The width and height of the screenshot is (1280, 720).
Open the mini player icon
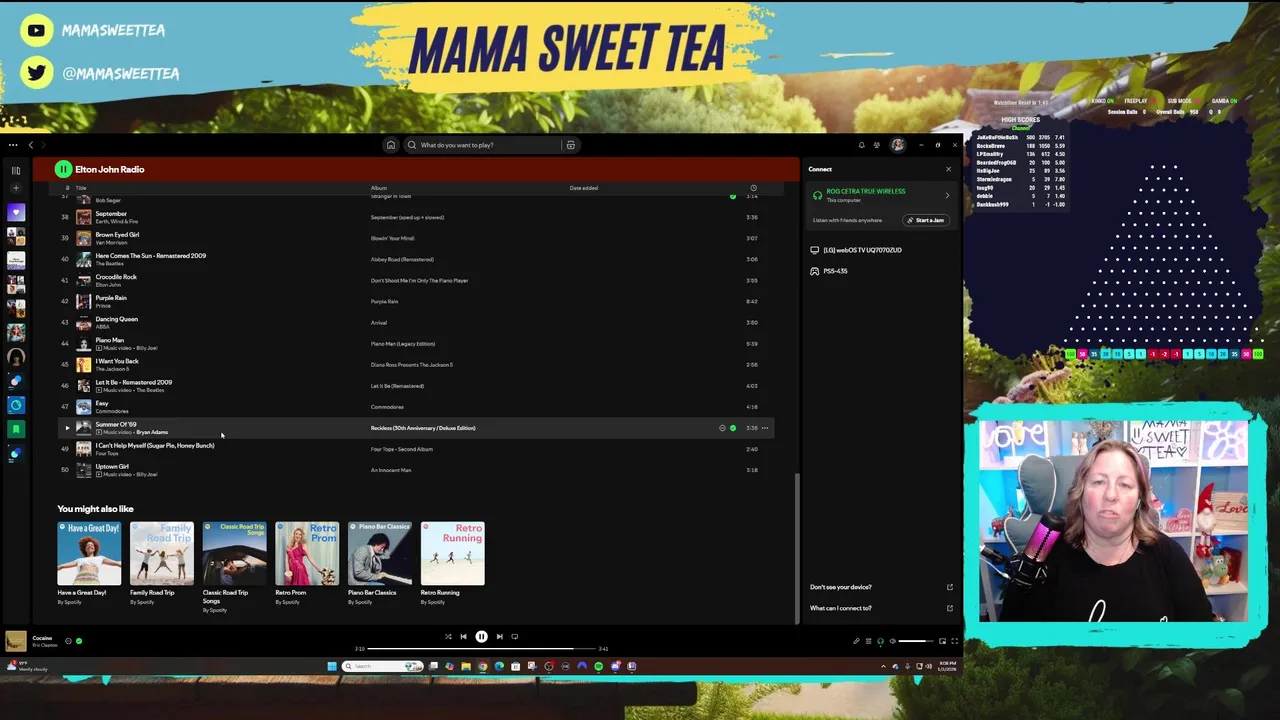[943, 641]
